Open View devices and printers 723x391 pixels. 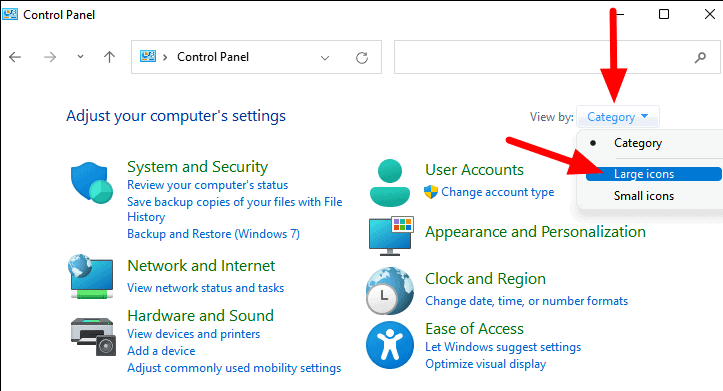[x=194, y=334]
